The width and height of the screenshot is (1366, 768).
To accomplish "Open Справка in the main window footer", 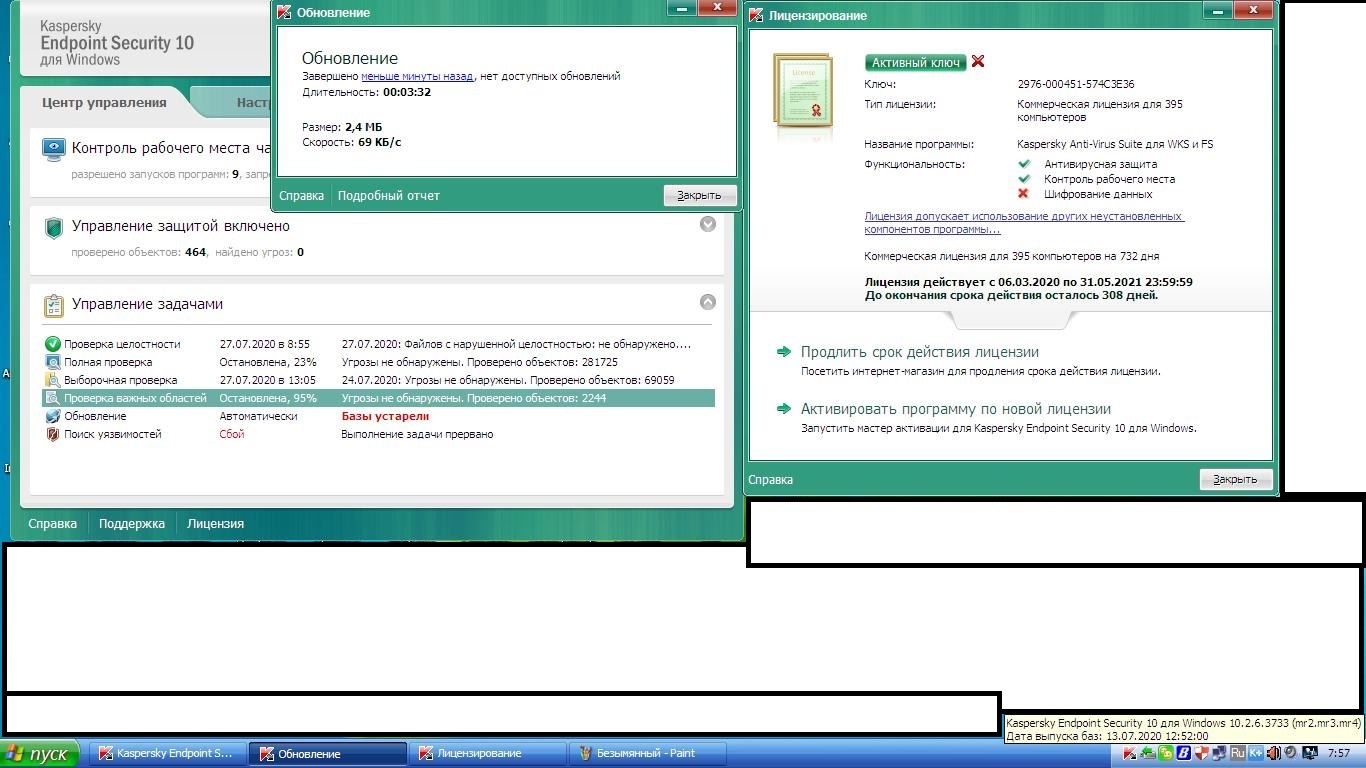I will click(x=52, y=523).
